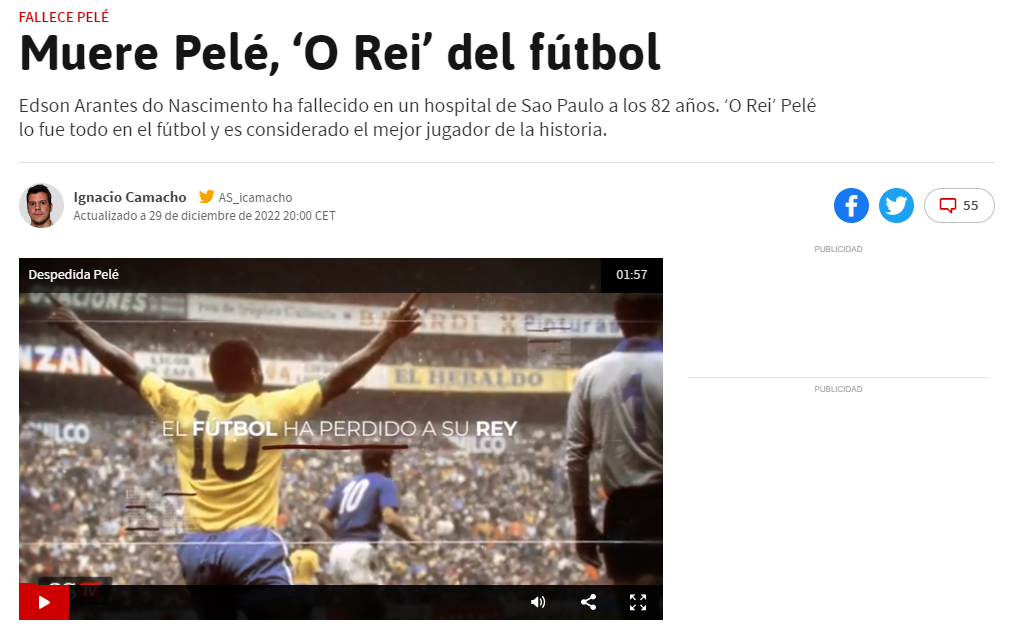Screen dimensions: 1011x631
Task: Open the video player's share icon
Action: click(x=588, y=602)
